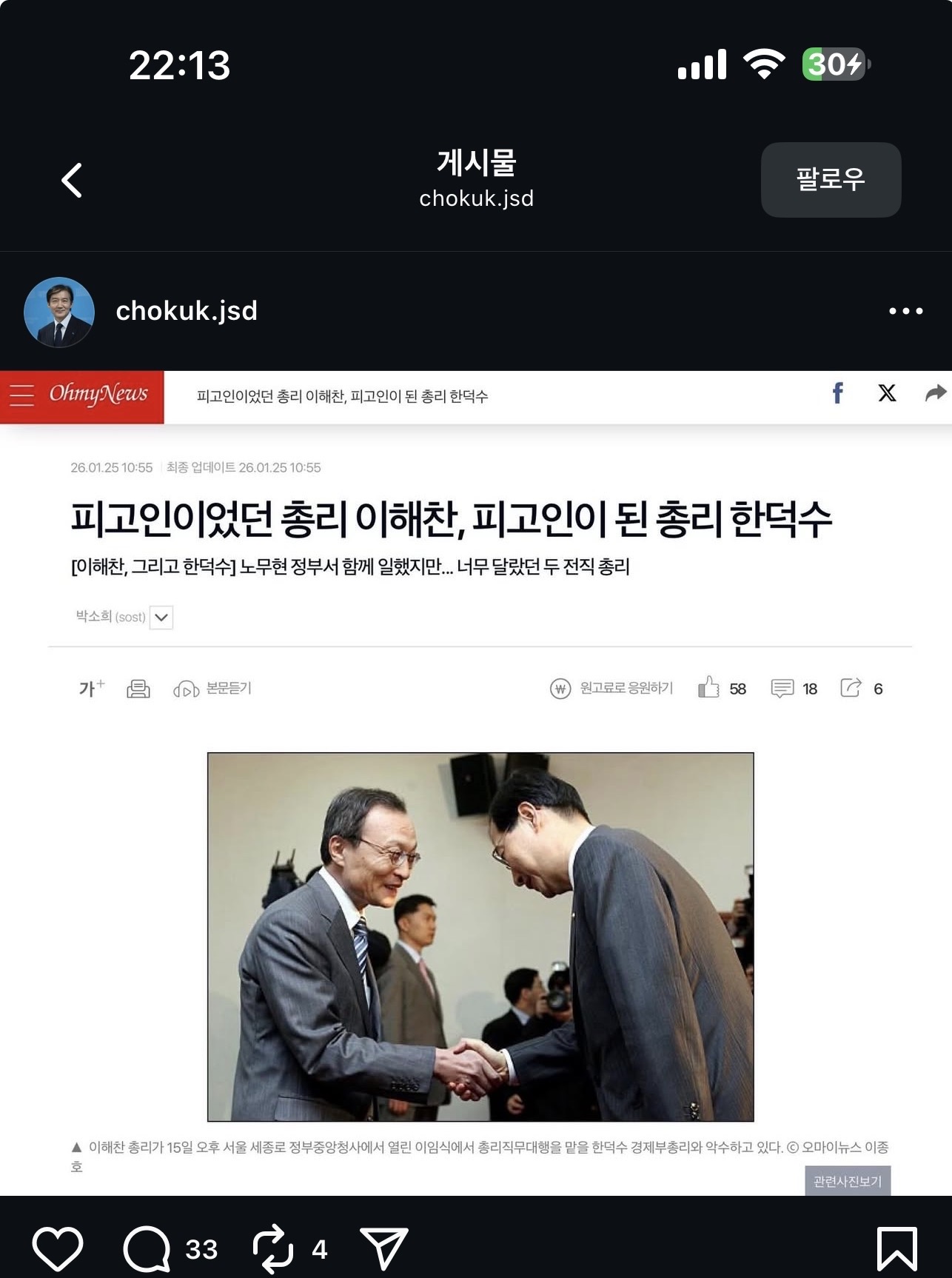952x1278 pixels.
Task: Open chokuk.jsd profile picture
Action: [59, 312]
